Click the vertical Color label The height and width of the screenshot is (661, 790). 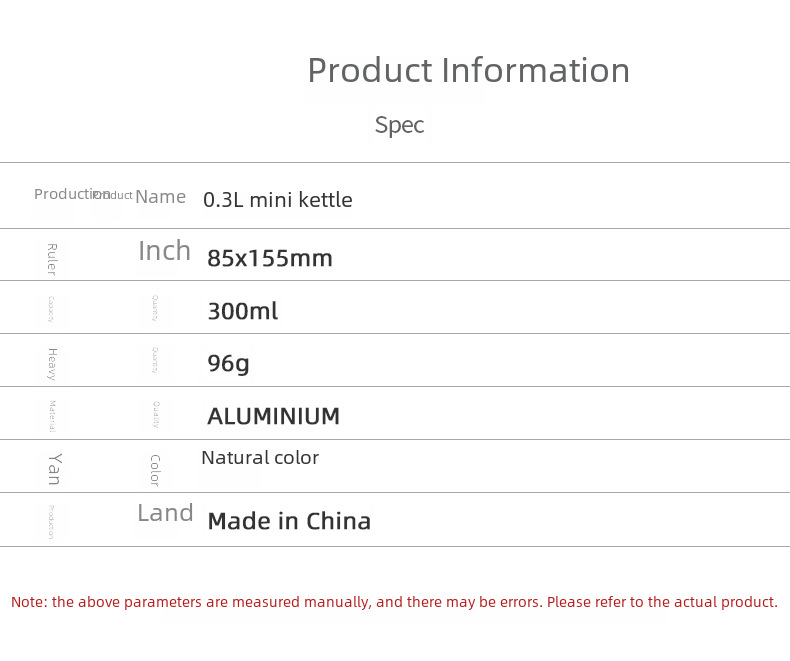point(155,468)
